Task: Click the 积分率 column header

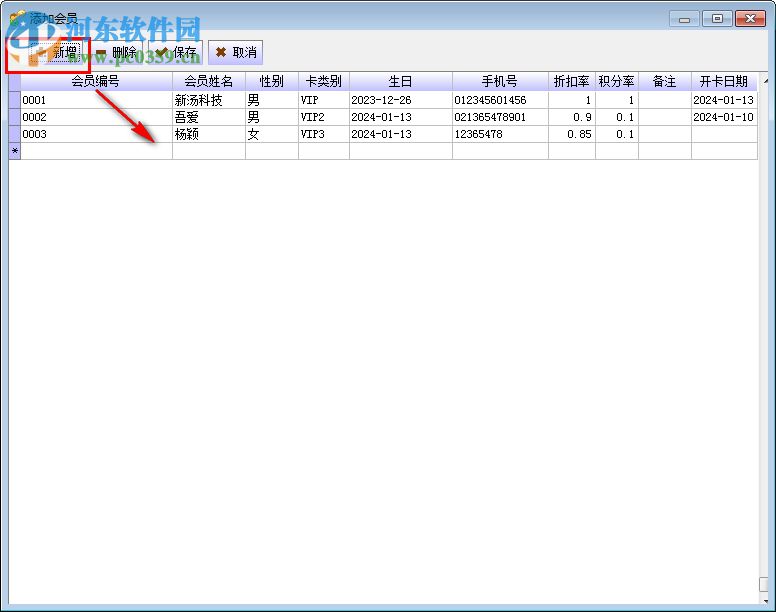Action: (x=617, y=81)
